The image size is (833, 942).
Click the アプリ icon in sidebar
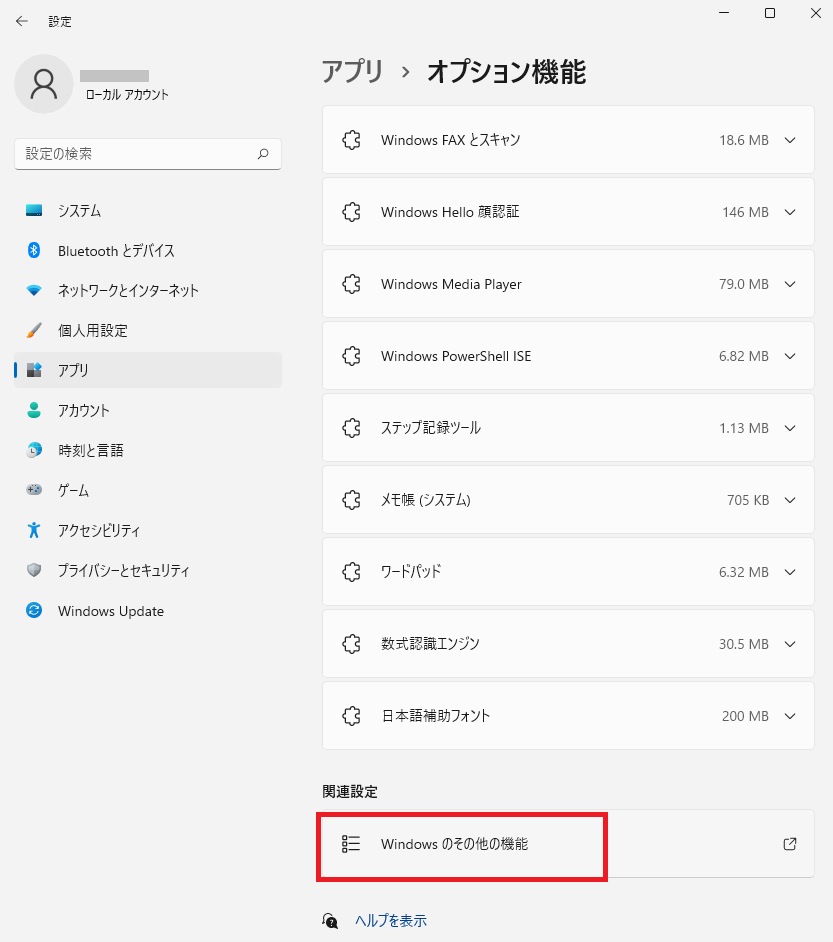34,370
